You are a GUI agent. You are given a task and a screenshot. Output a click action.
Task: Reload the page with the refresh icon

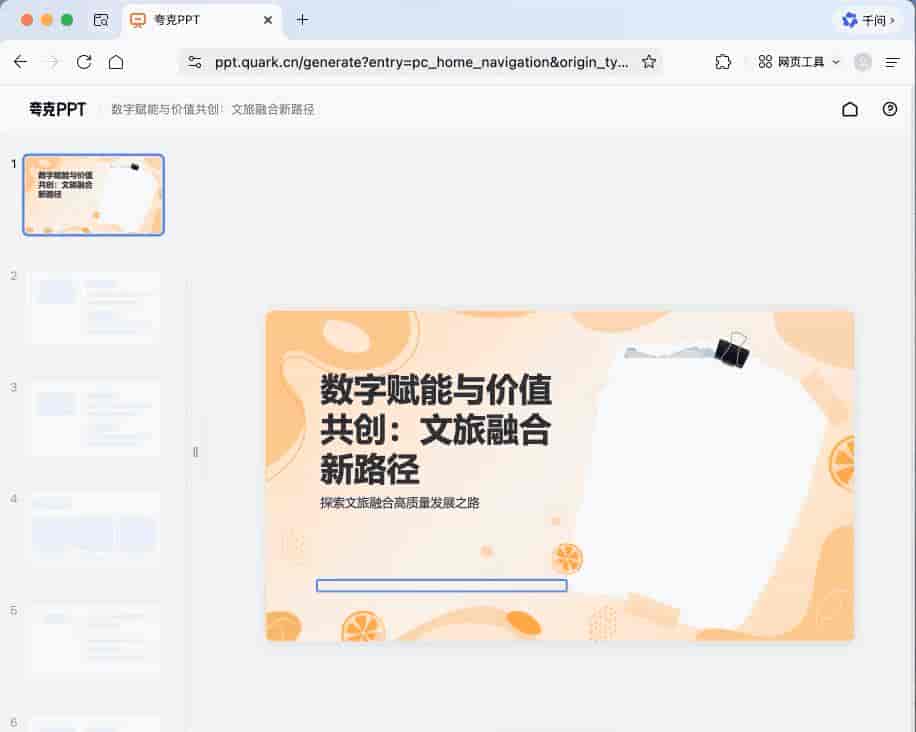[84, 62]
